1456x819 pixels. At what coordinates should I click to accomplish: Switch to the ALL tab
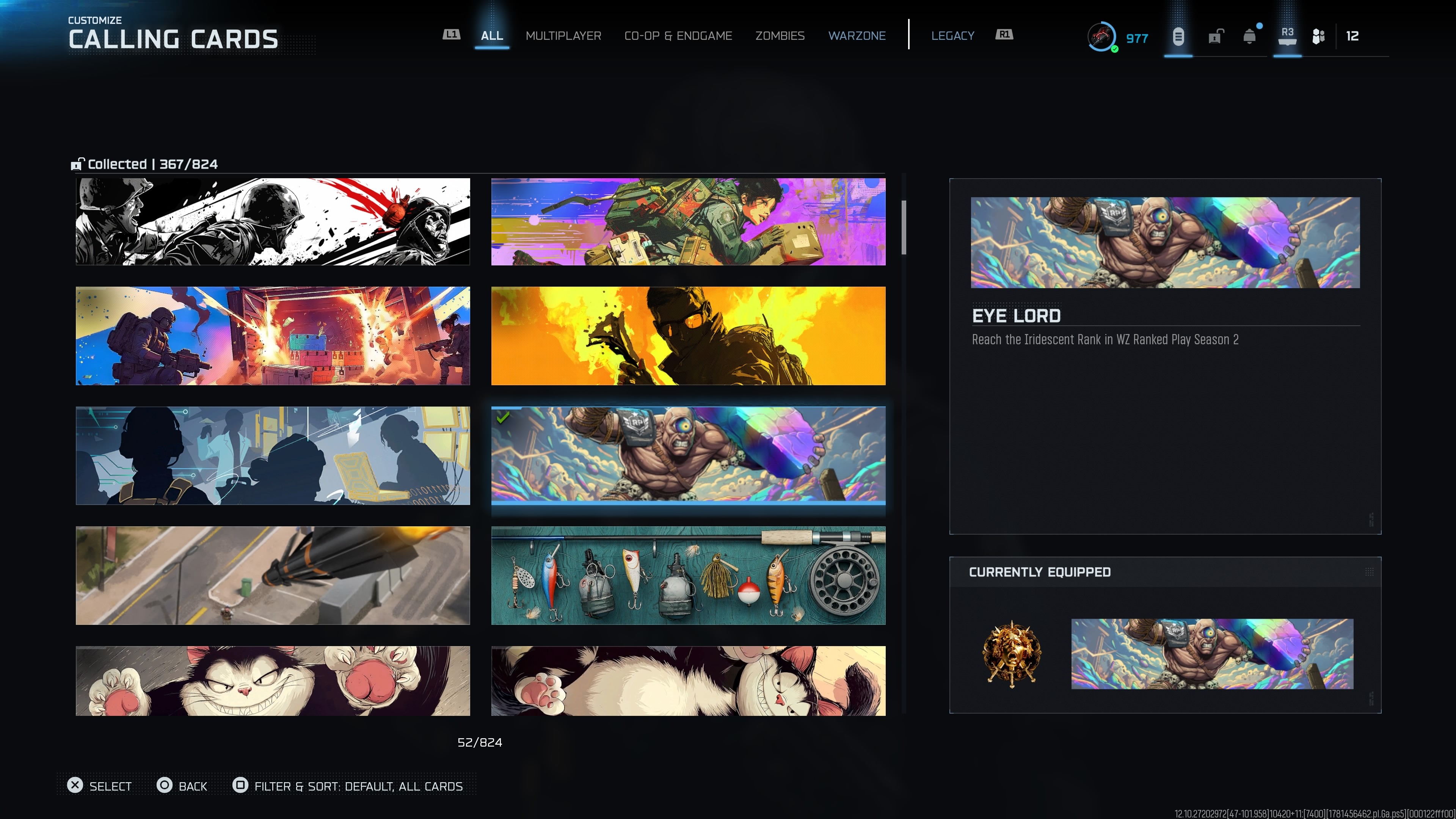click(x=492, y=36)
